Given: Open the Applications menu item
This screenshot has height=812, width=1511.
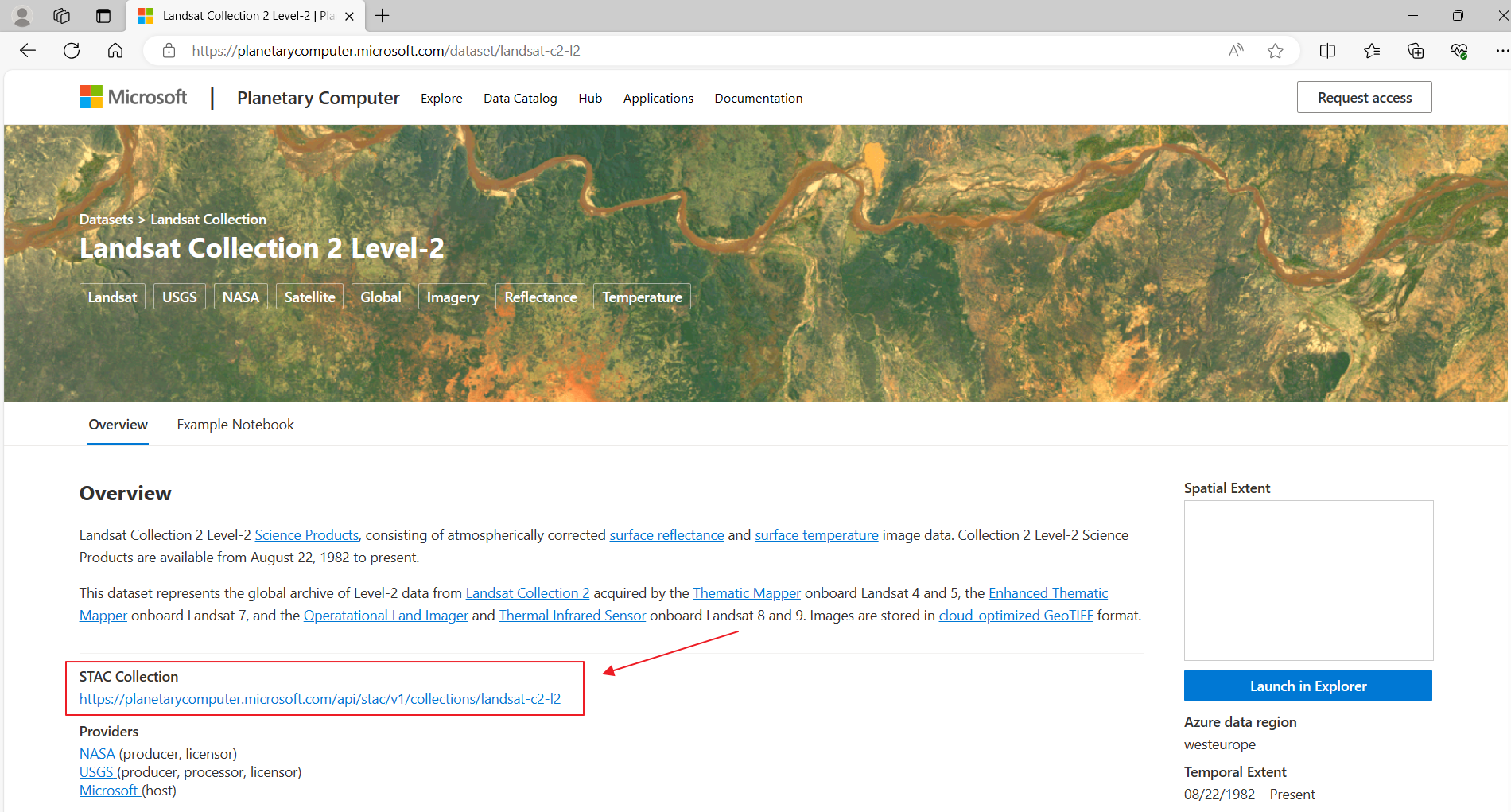Looking at the screenshot, I should click(x=658, y=98).
